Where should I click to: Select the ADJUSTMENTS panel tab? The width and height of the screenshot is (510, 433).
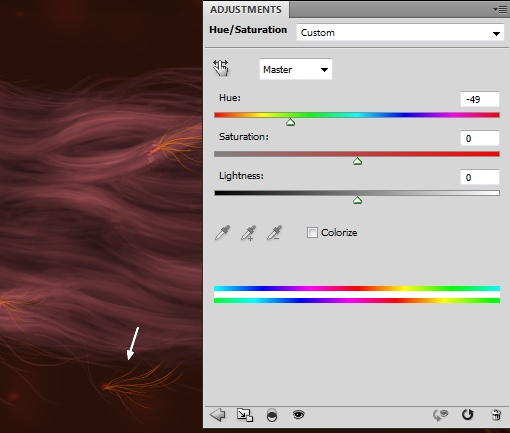(x=246, y=9)
